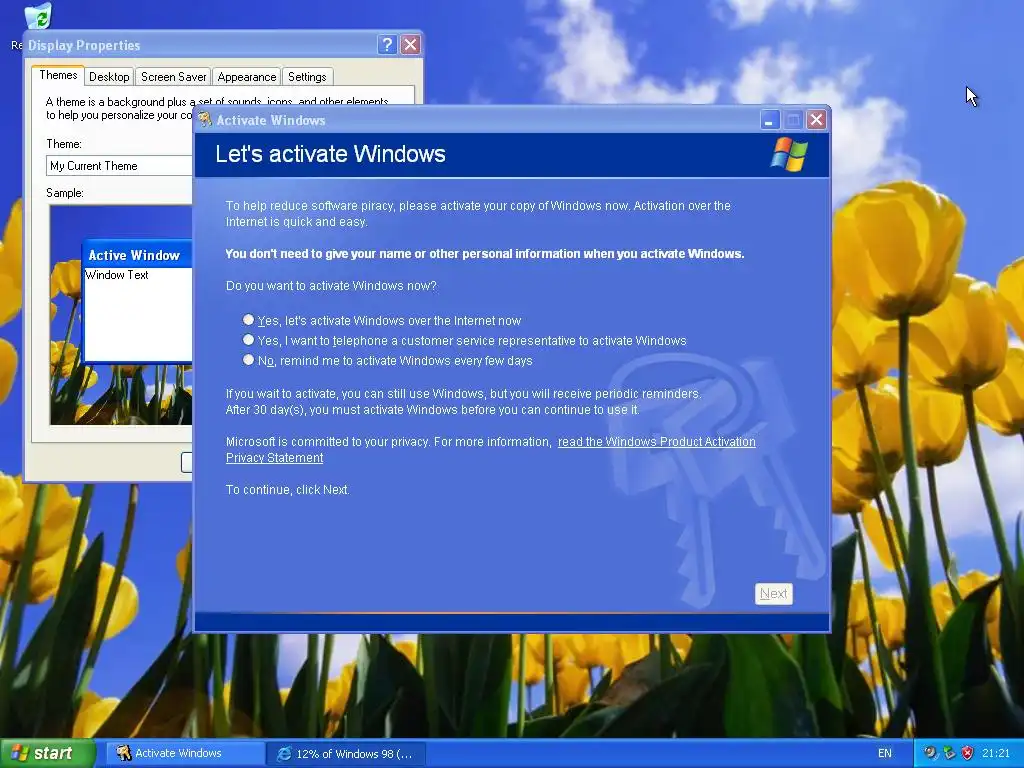Close the Display Properties window
Screen dimensions: 1024x768
point(410,44)
